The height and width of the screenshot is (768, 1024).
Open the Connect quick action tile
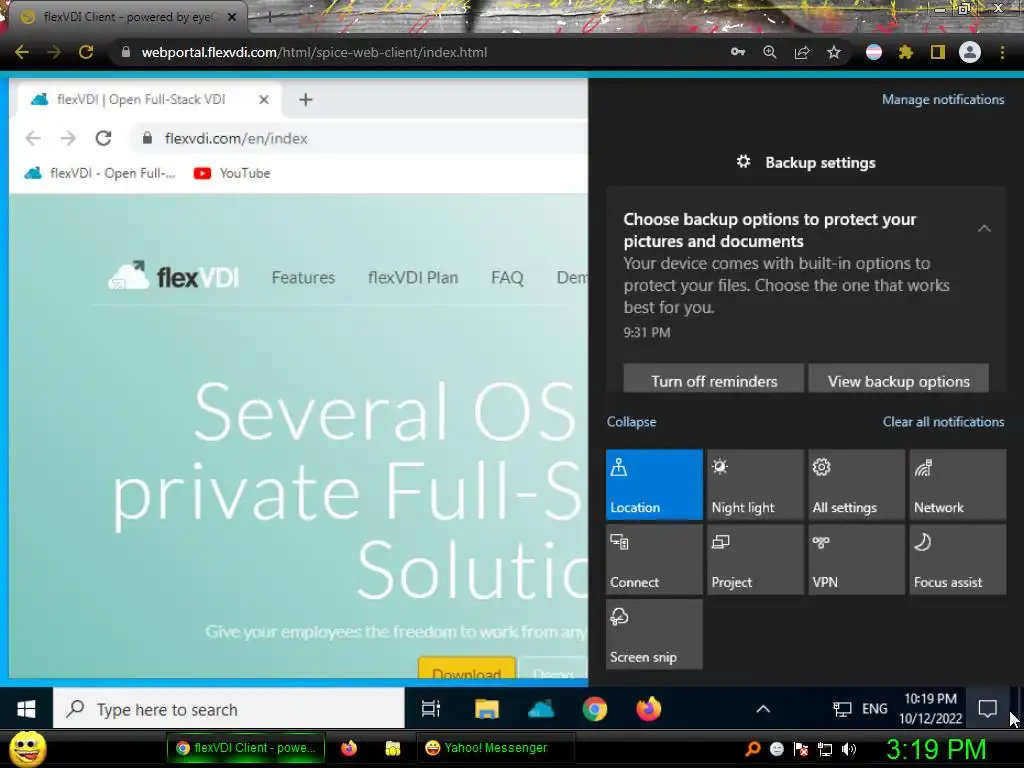click(x=654, y=560)
